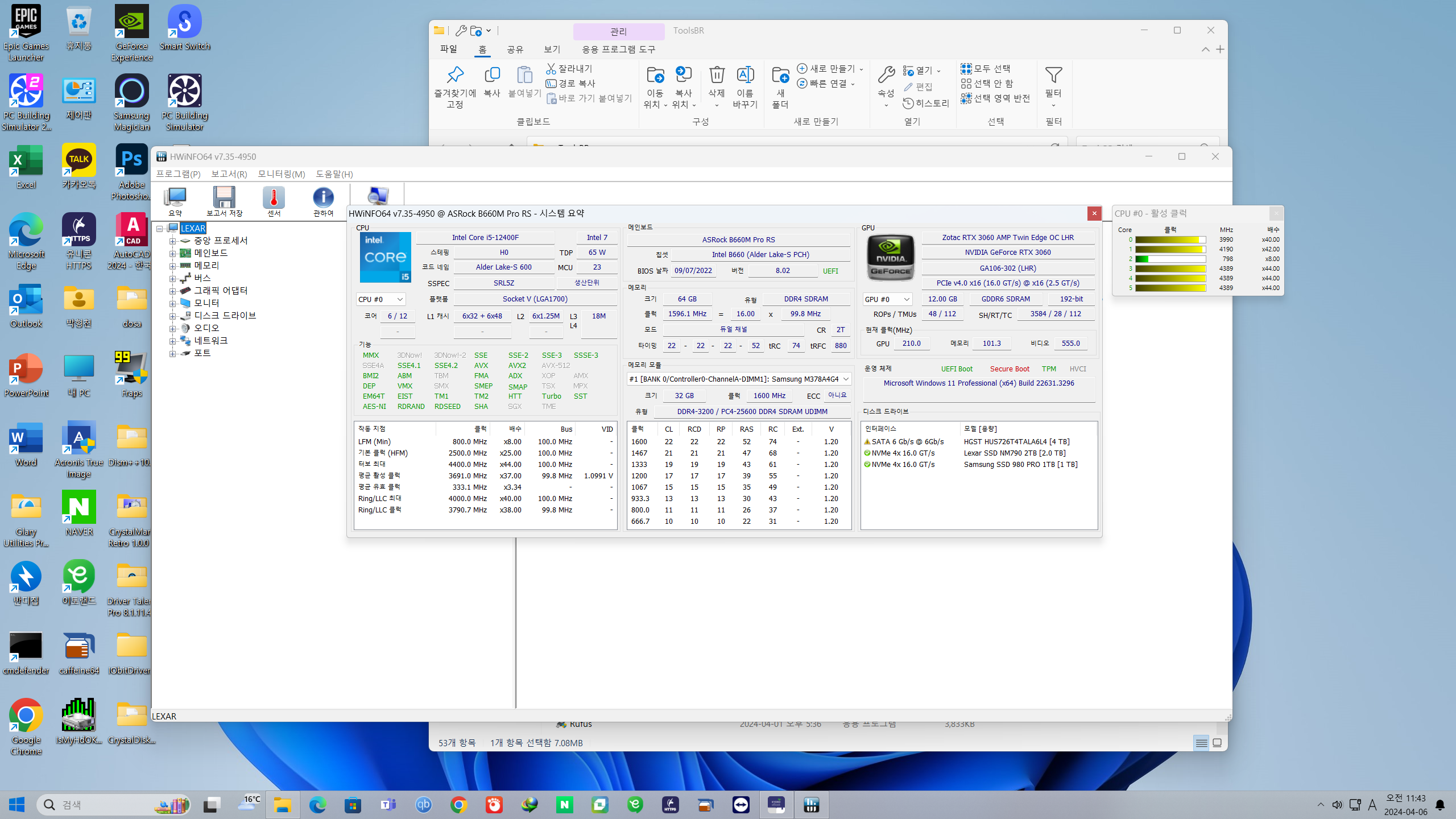Open File Explorer from the taskbar

tap(282, 805)
